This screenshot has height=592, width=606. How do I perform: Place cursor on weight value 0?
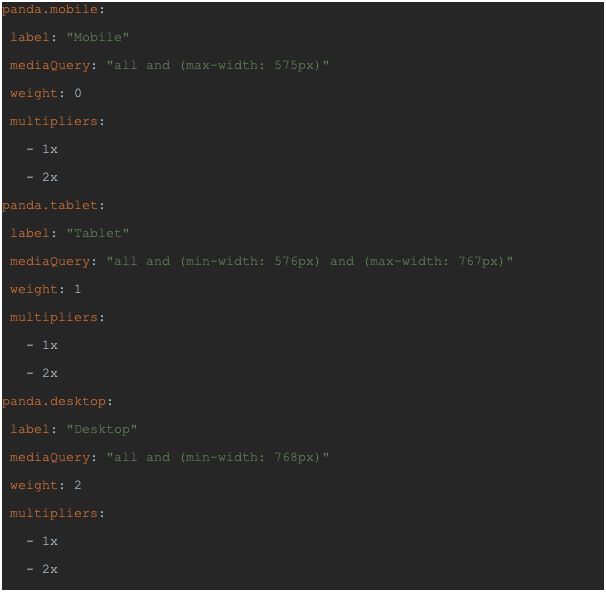click(78, 93)
